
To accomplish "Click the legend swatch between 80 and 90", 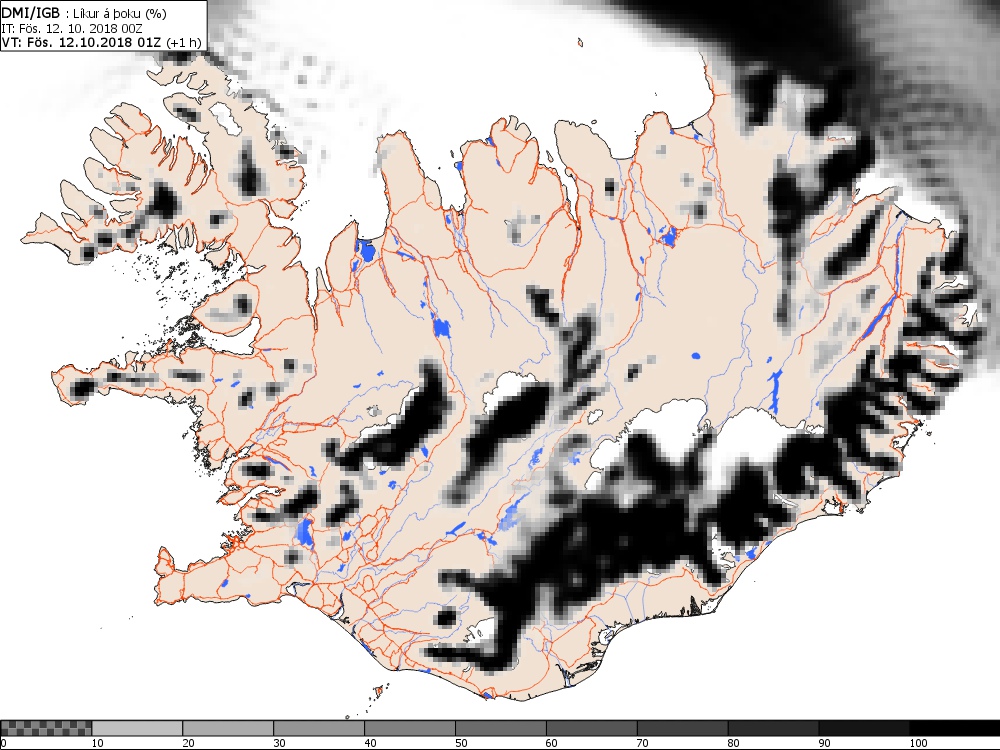I will pyautogui.click(x=774, y=728).
